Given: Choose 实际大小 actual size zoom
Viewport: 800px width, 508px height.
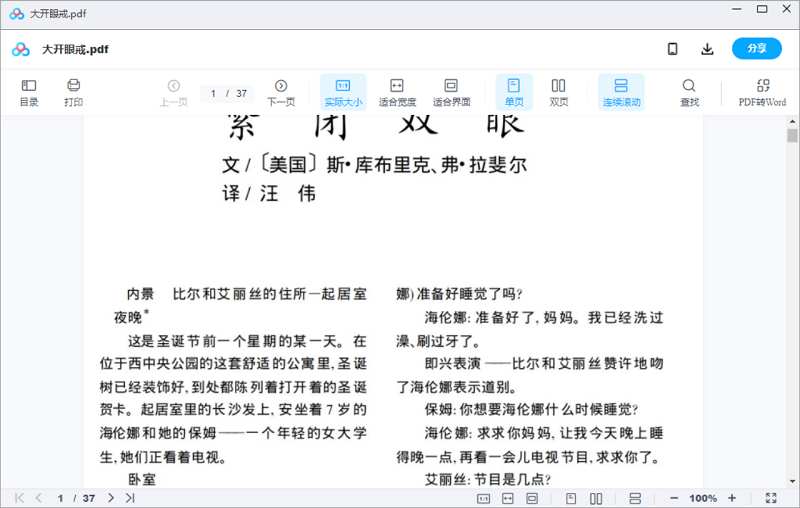Looking at the screenshot, I should coord(343,92).
